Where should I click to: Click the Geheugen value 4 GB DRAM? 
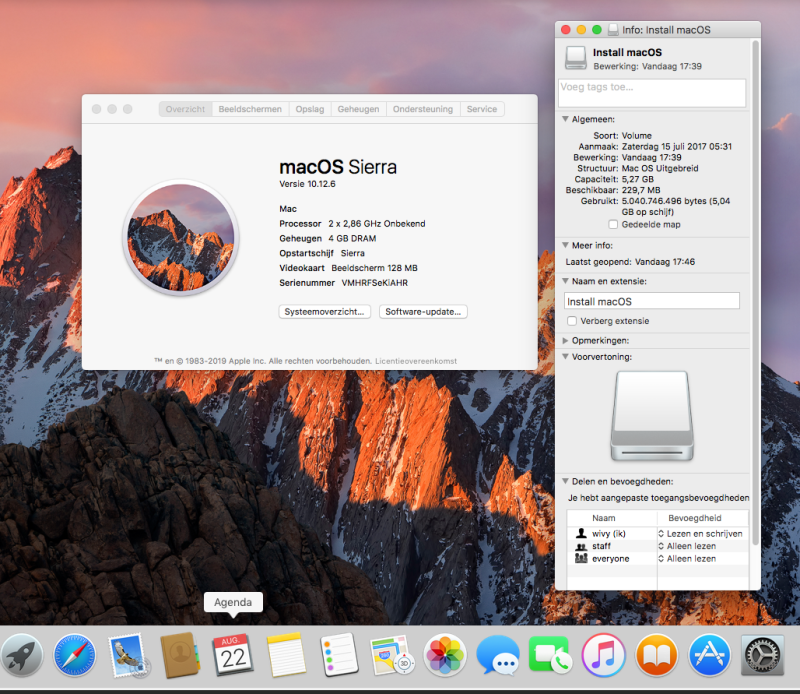(x=352, y=238)
